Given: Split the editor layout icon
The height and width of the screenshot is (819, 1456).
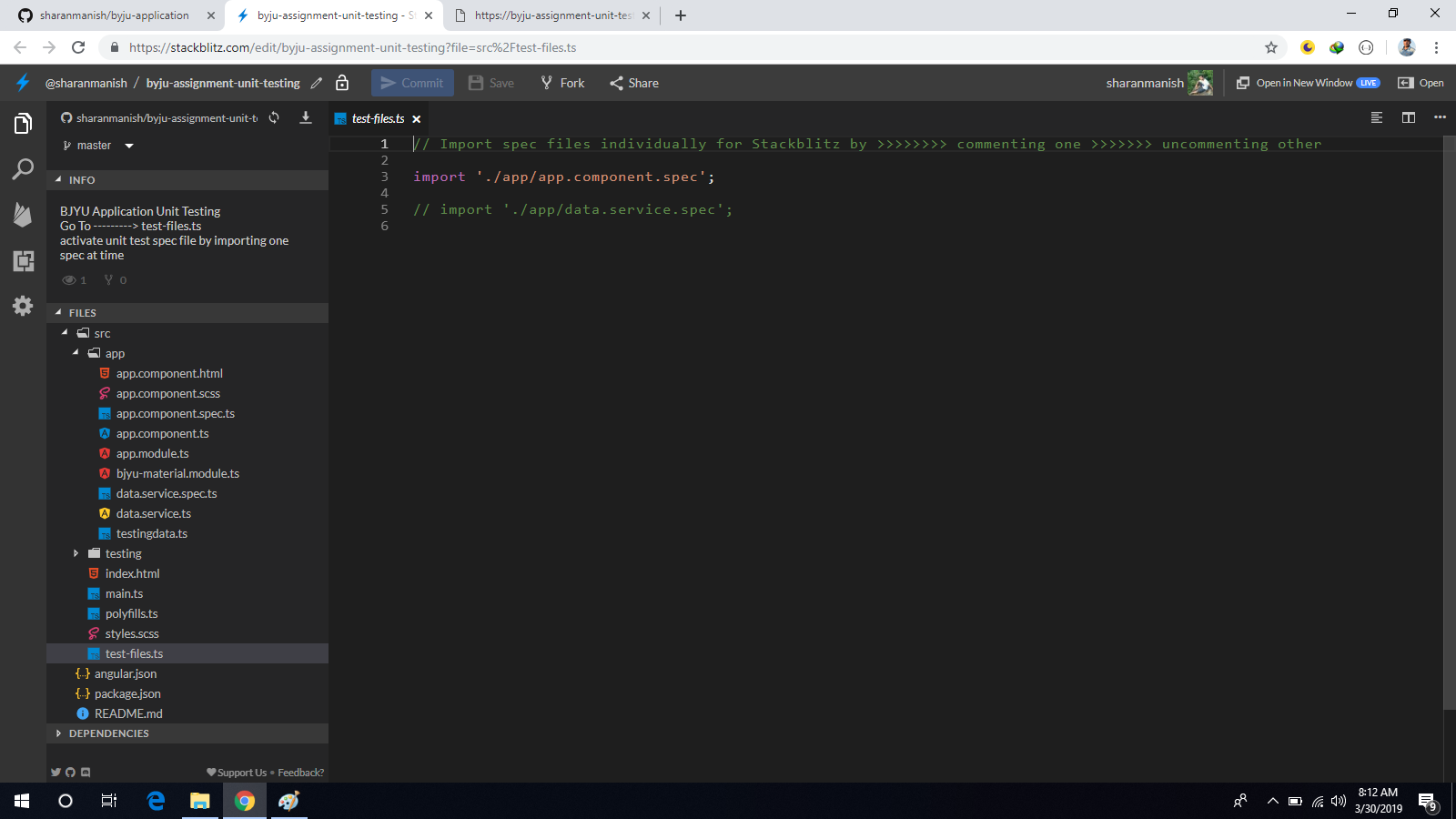Looking at the screenshot, I should pos(1409,117).
